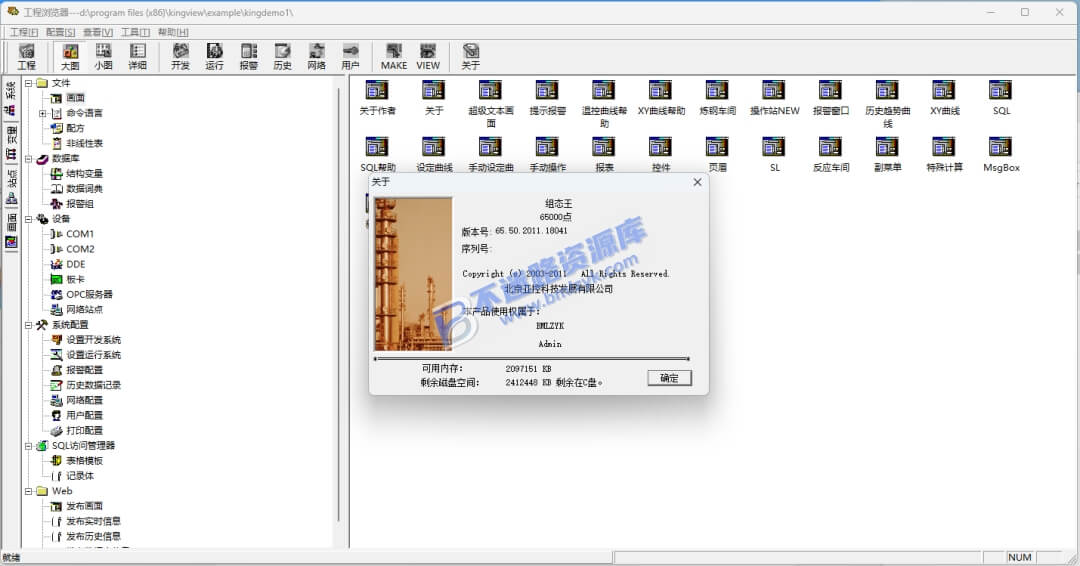Select the 炼钢车间 picture icon
1080x566 pixels.
[718, 98]
